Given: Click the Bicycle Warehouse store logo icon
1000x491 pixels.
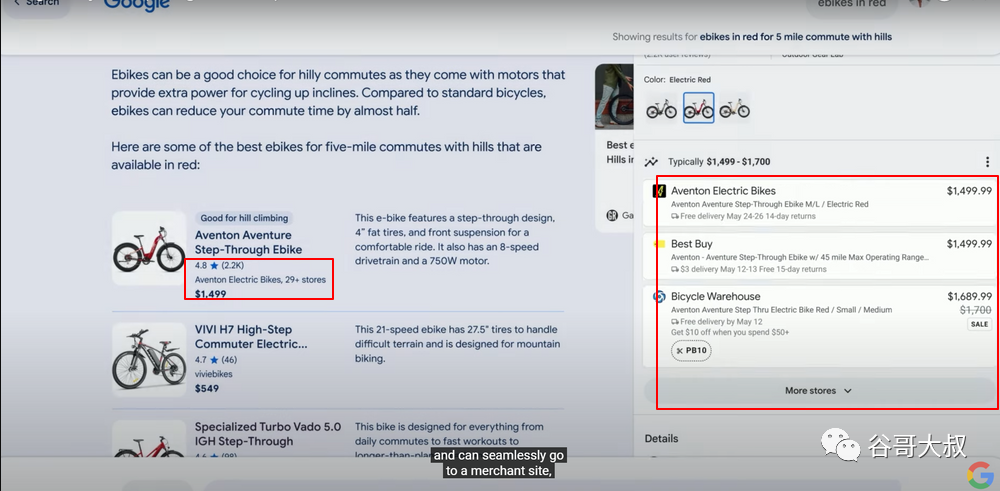Looking at the screenshot, I should point(659,297).
